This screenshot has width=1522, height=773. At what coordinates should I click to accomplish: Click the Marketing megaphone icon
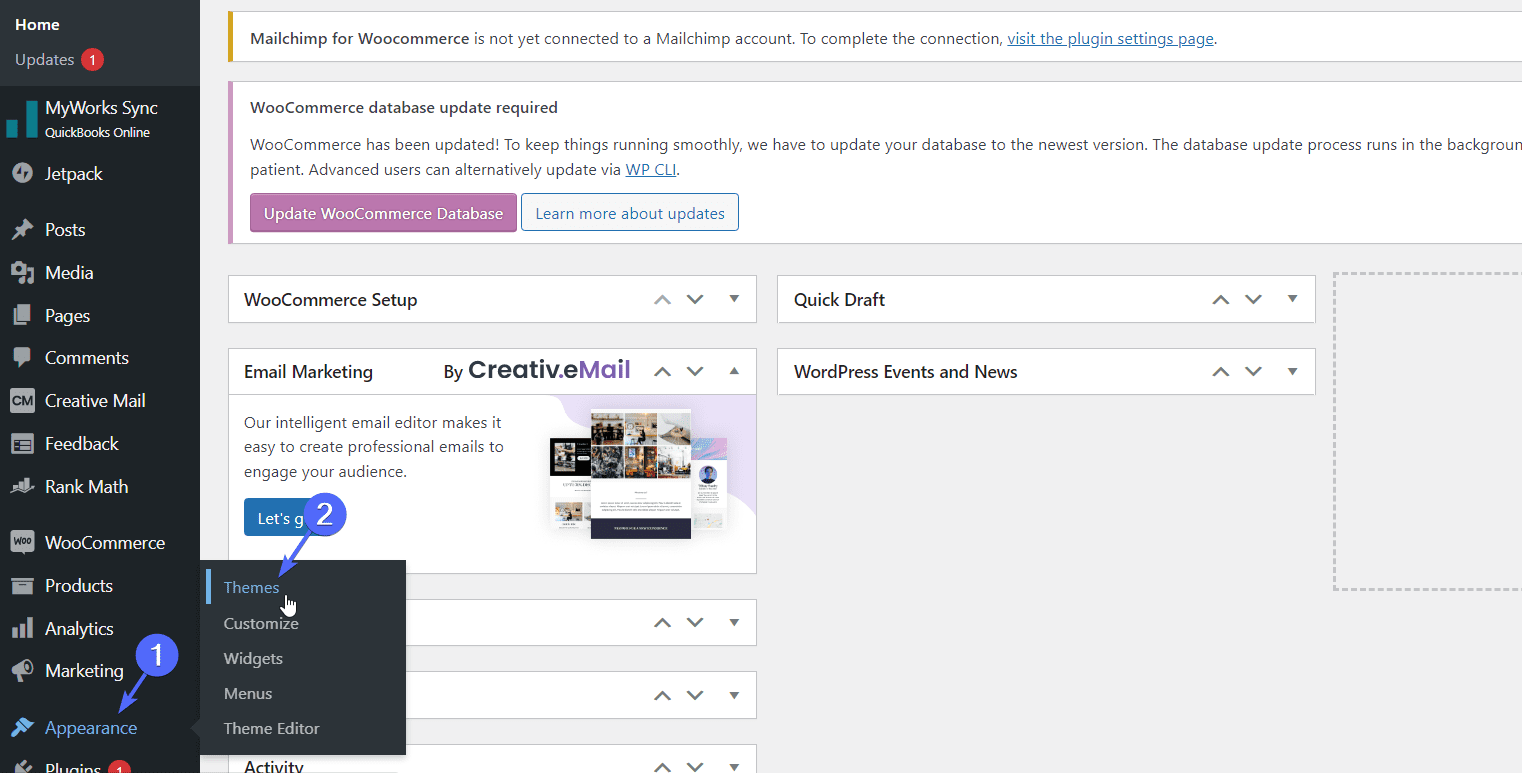point(22,671)
